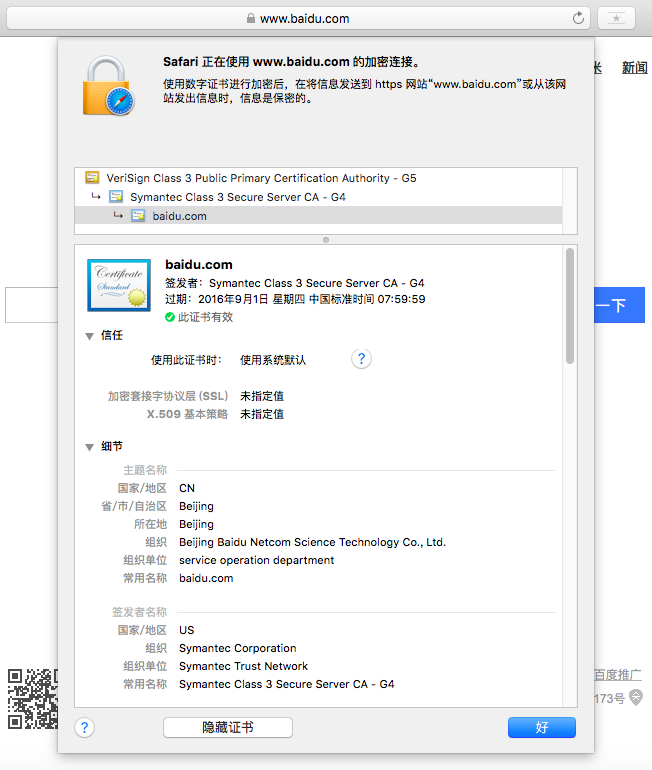The width and height of the screenshot is (652, 770).
Task: Click the 签发者名称 section heading
Action: pos(139,612)
